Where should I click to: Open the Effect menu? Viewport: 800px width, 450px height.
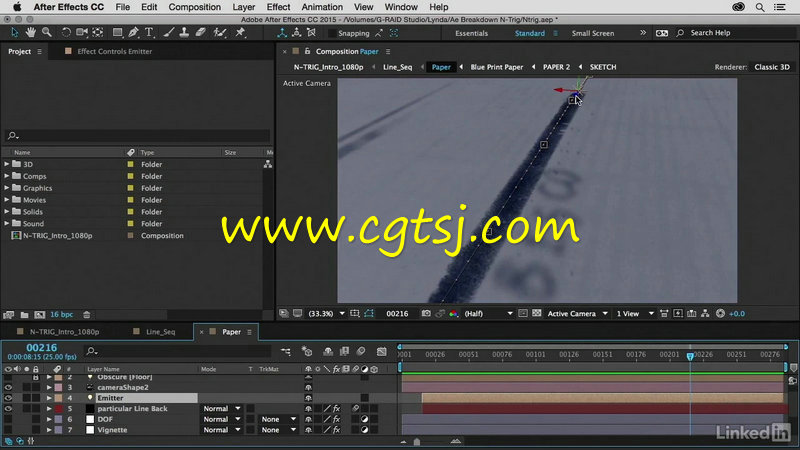tap(278, 7)
